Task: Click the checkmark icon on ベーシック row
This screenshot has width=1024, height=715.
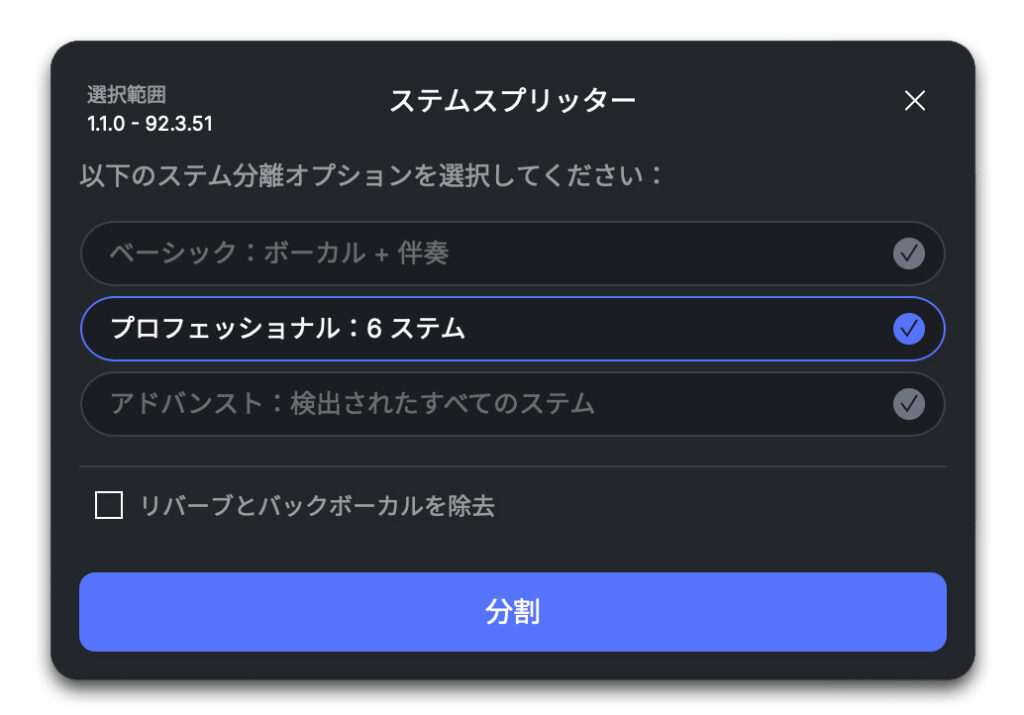Action: coord(908,254)
